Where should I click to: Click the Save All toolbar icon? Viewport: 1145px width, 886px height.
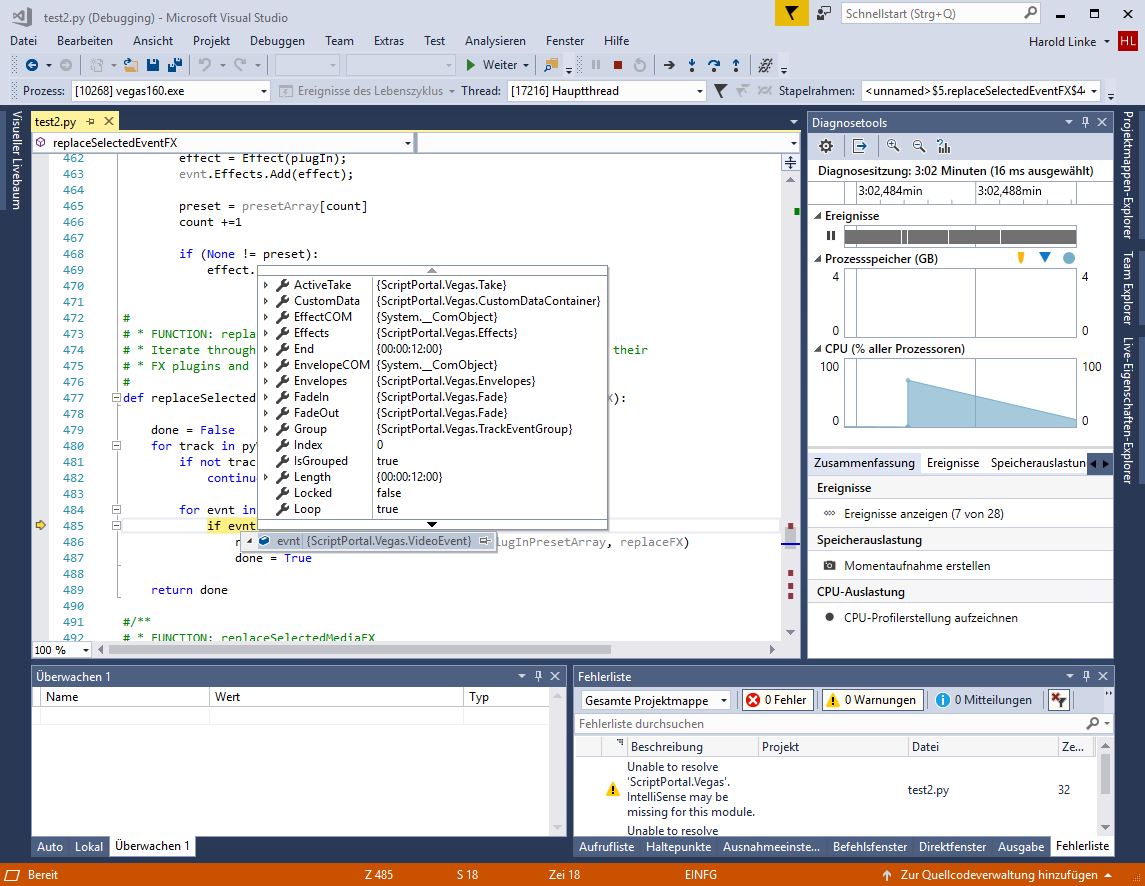click(174, 65)
